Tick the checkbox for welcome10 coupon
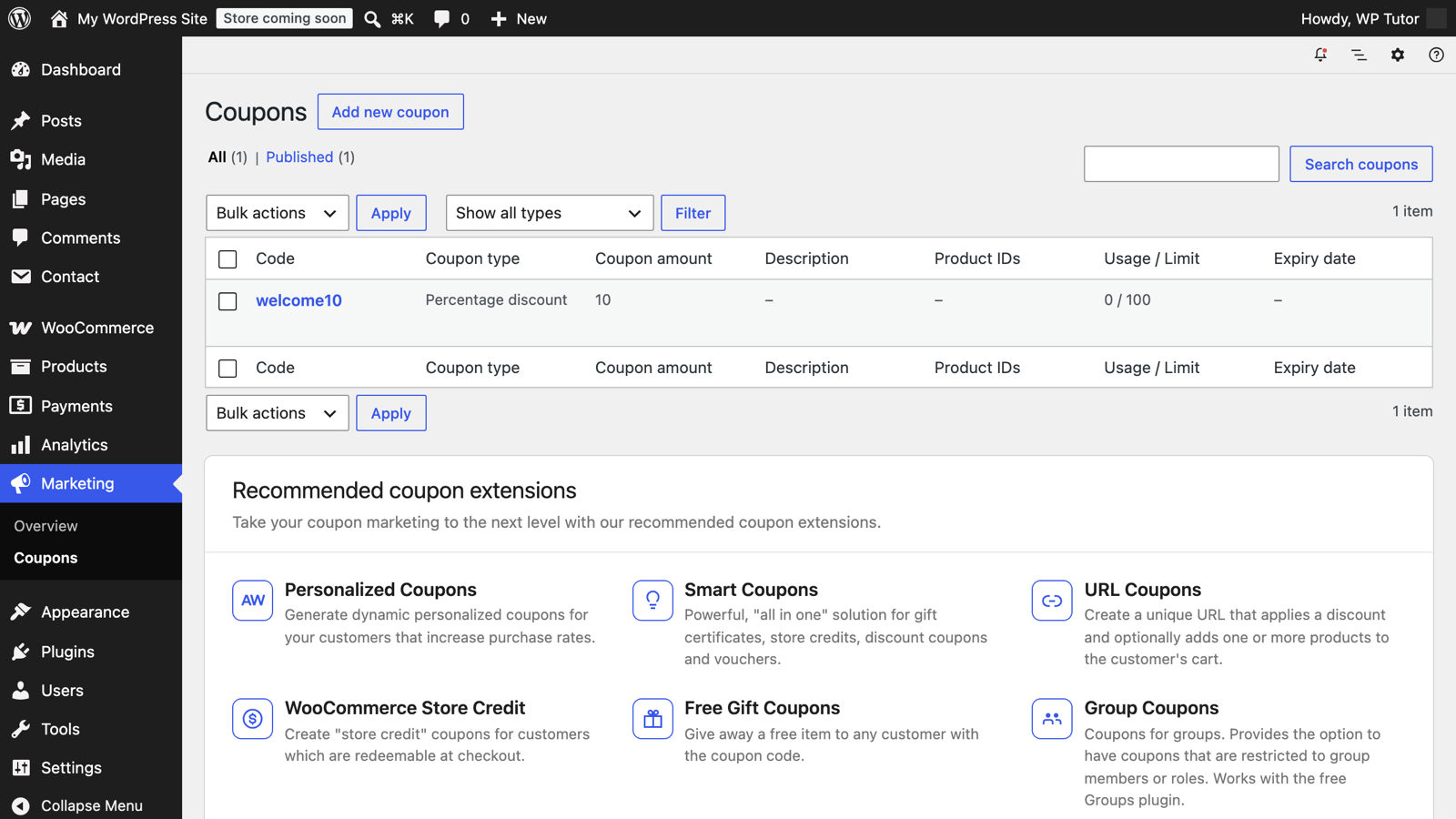The height and width of the screenshot is (819, 1456). pos(227,301)
